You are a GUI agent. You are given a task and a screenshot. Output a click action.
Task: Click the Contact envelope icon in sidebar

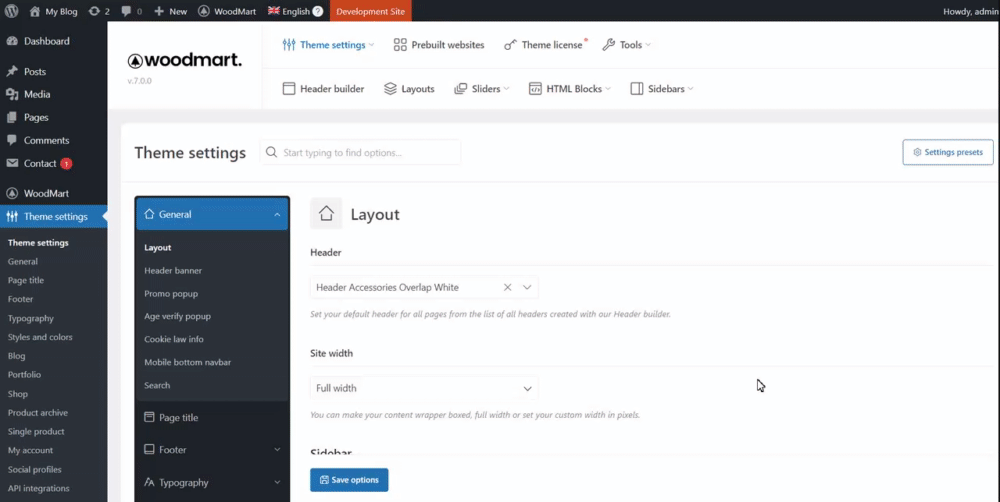(12, 163)
